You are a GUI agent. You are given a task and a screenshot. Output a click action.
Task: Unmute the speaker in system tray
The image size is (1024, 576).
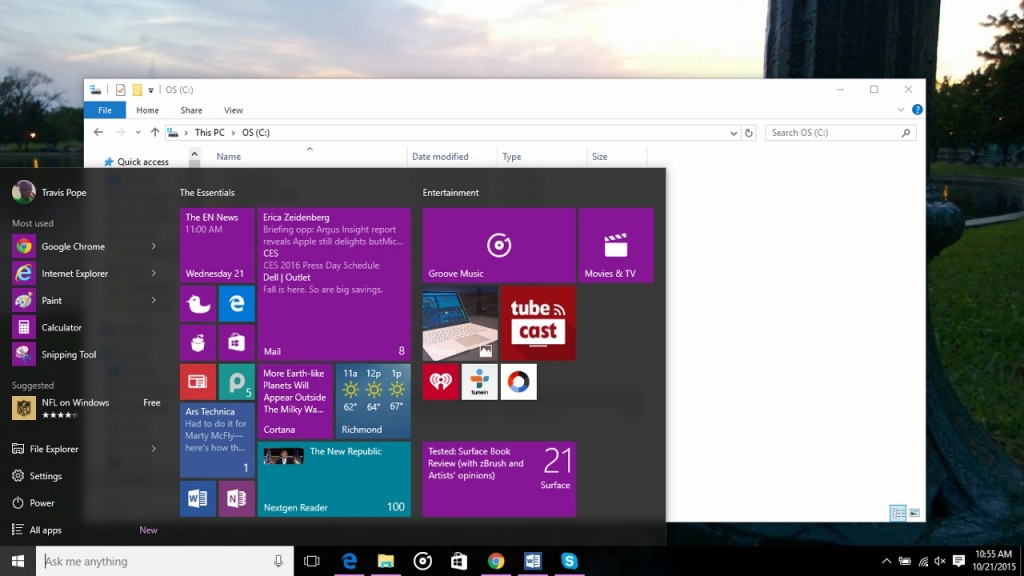[938, 561]
